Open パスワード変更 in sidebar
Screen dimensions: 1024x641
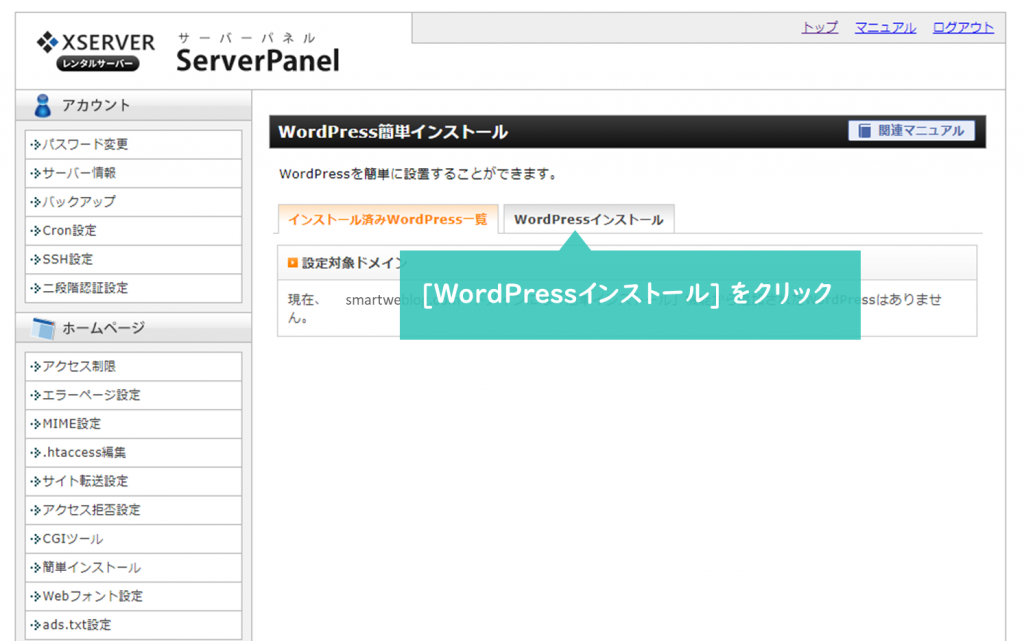tap(133, 144)
